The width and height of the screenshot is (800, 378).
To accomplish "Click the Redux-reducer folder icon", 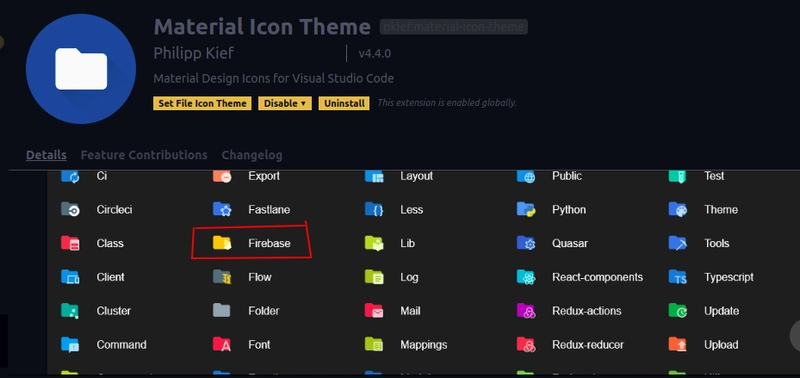I will click(x=526, y=344).
